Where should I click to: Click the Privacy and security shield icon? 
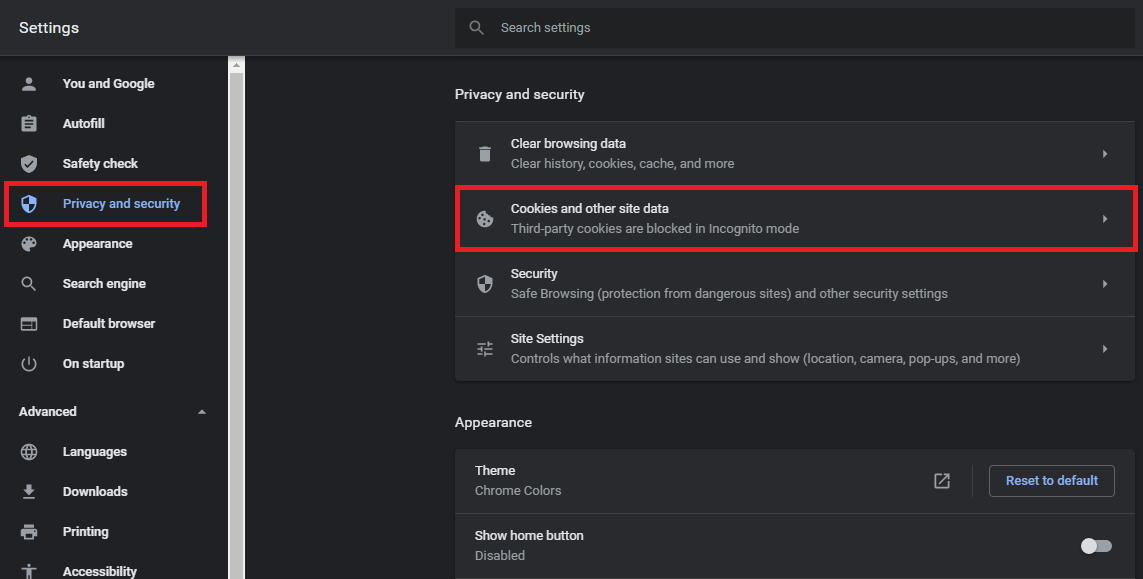click(29, 203)
